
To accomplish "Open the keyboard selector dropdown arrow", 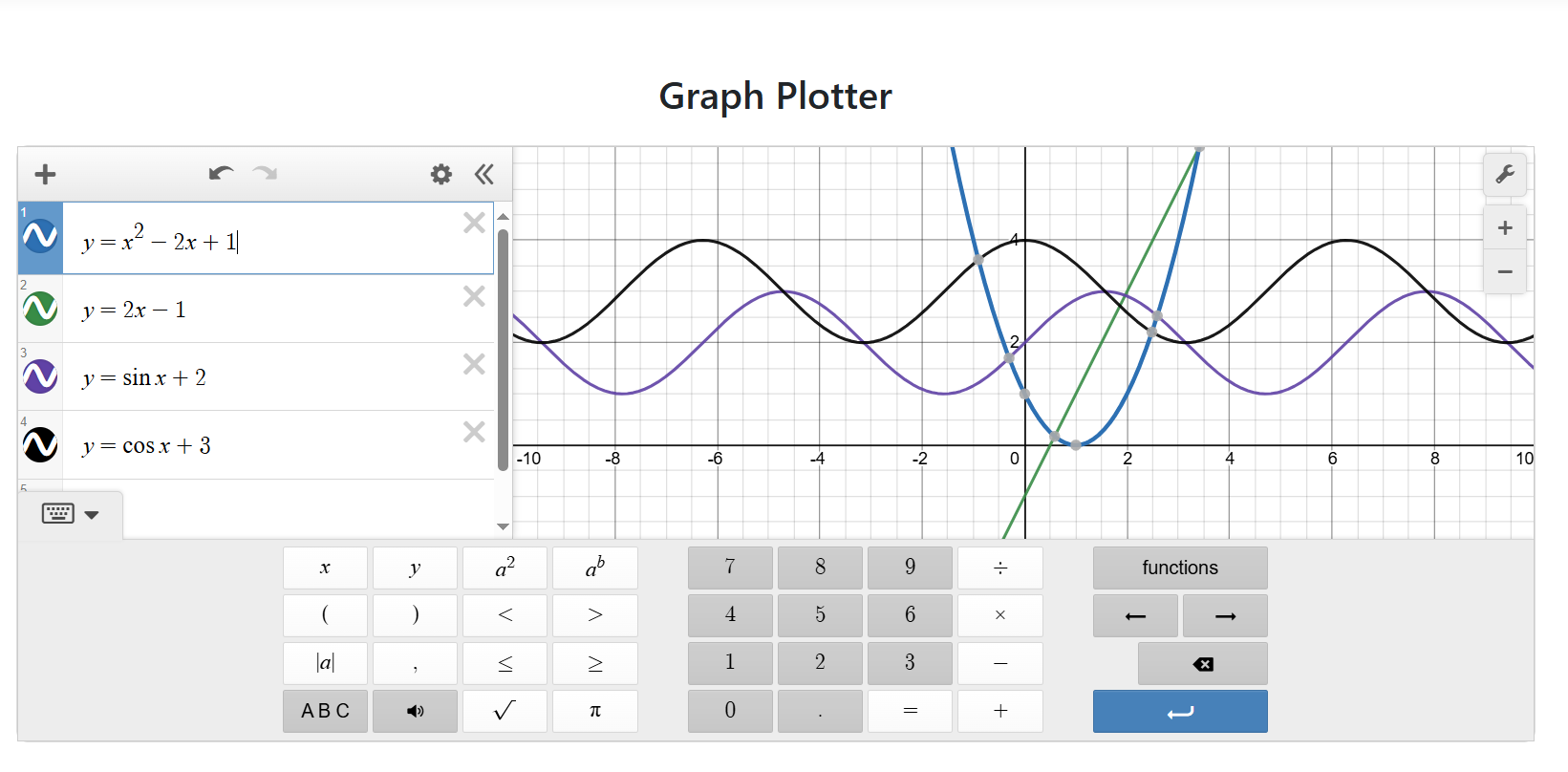I will tap(92, 513).
